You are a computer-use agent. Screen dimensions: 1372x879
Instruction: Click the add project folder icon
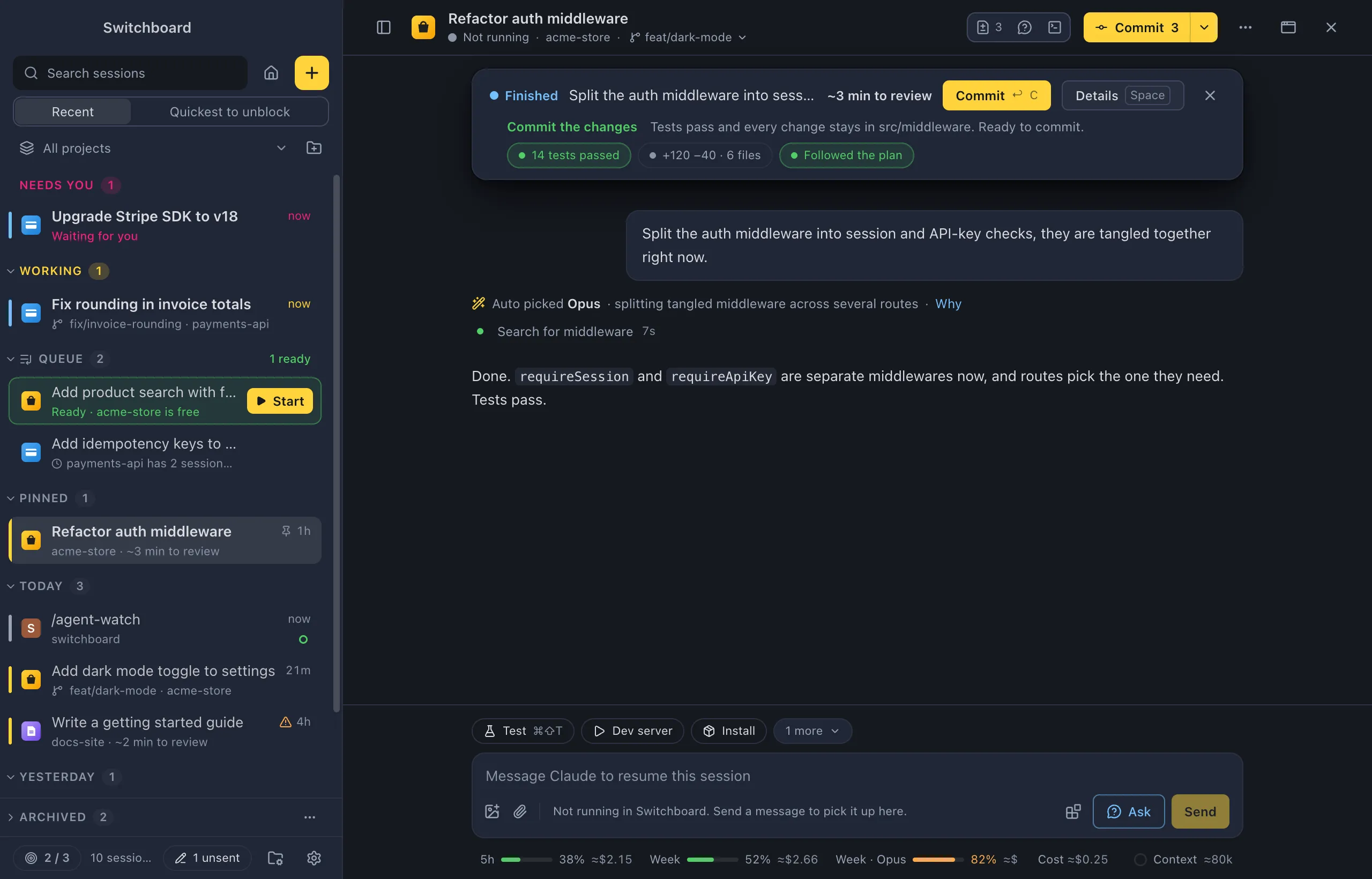point(314,148)
